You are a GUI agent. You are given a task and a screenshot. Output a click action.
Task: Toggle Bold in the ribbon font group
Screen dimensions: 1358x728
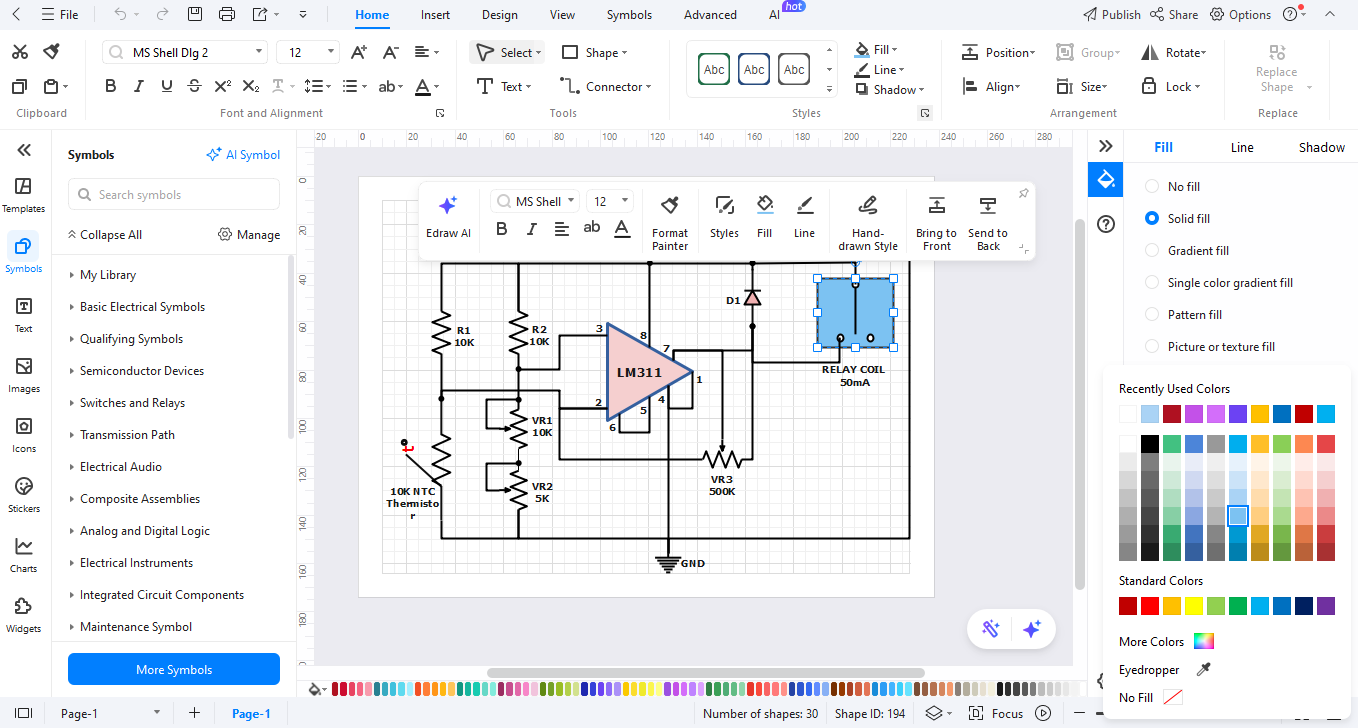click(x=111, y=87)
